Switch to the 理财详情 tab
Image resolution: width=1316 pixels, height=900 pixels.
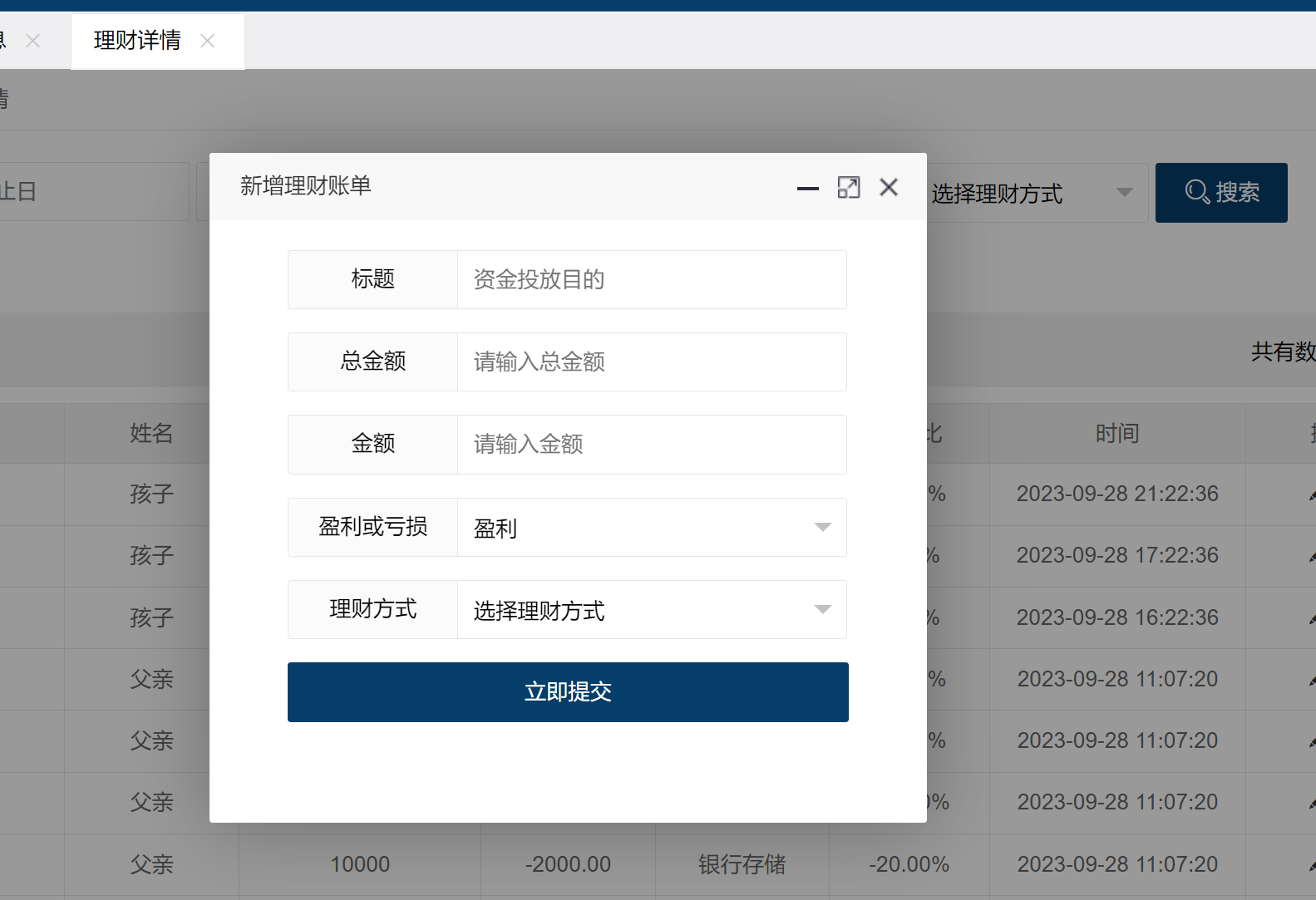click(x=138, y=41)
